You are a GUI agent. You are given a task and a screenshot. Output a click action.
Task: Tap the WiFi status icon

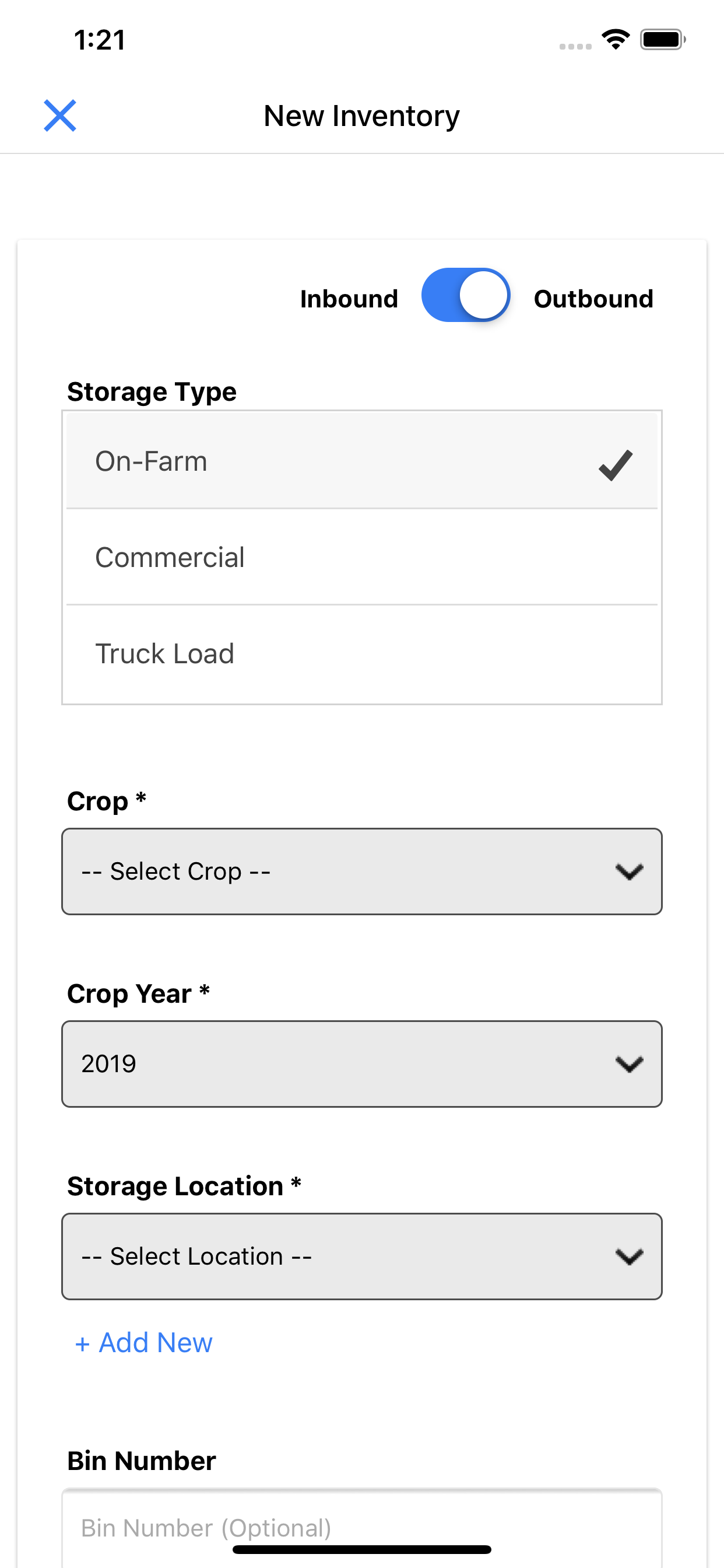point(615,40)
